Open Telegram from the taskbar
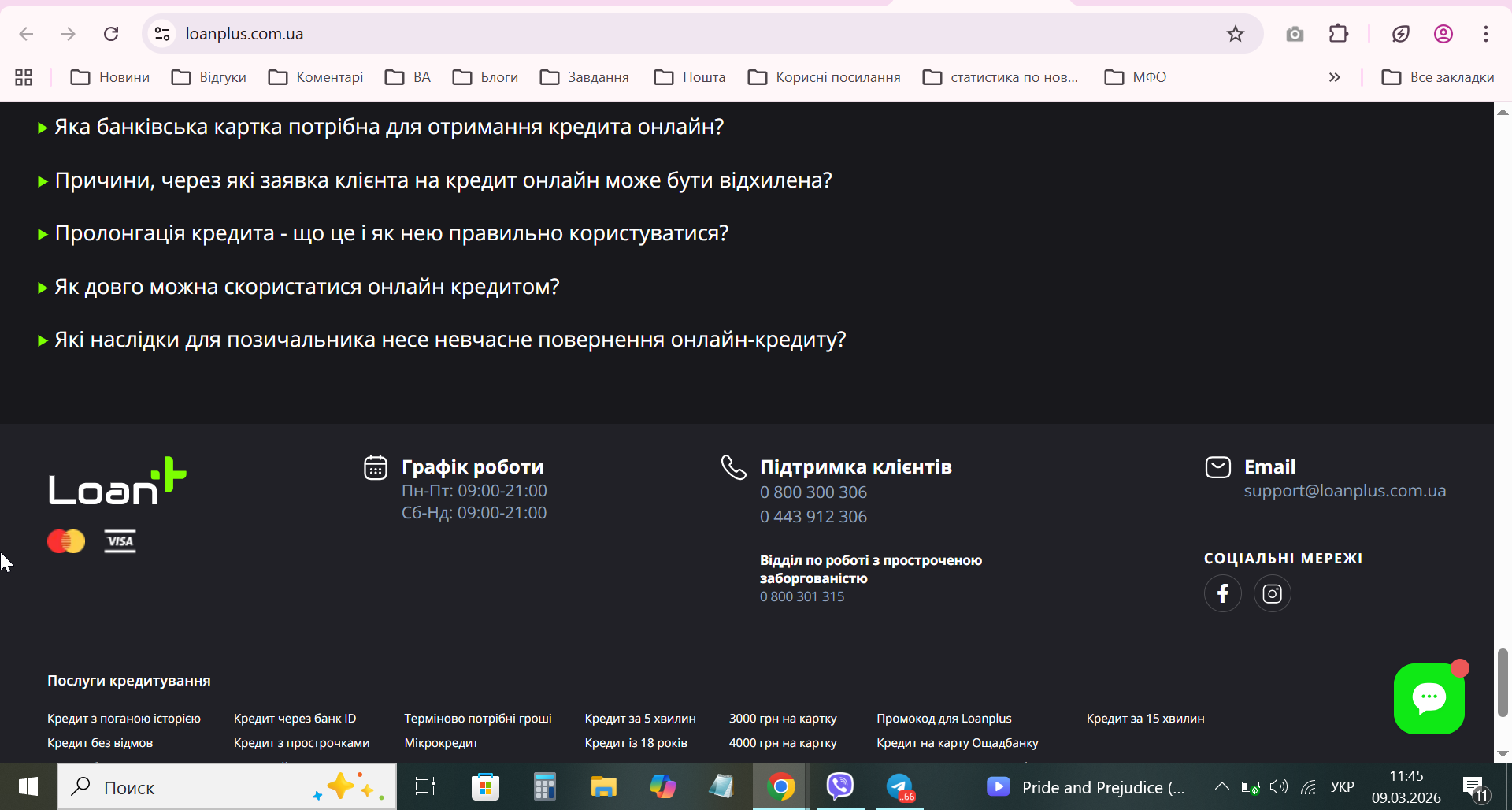 899,786
